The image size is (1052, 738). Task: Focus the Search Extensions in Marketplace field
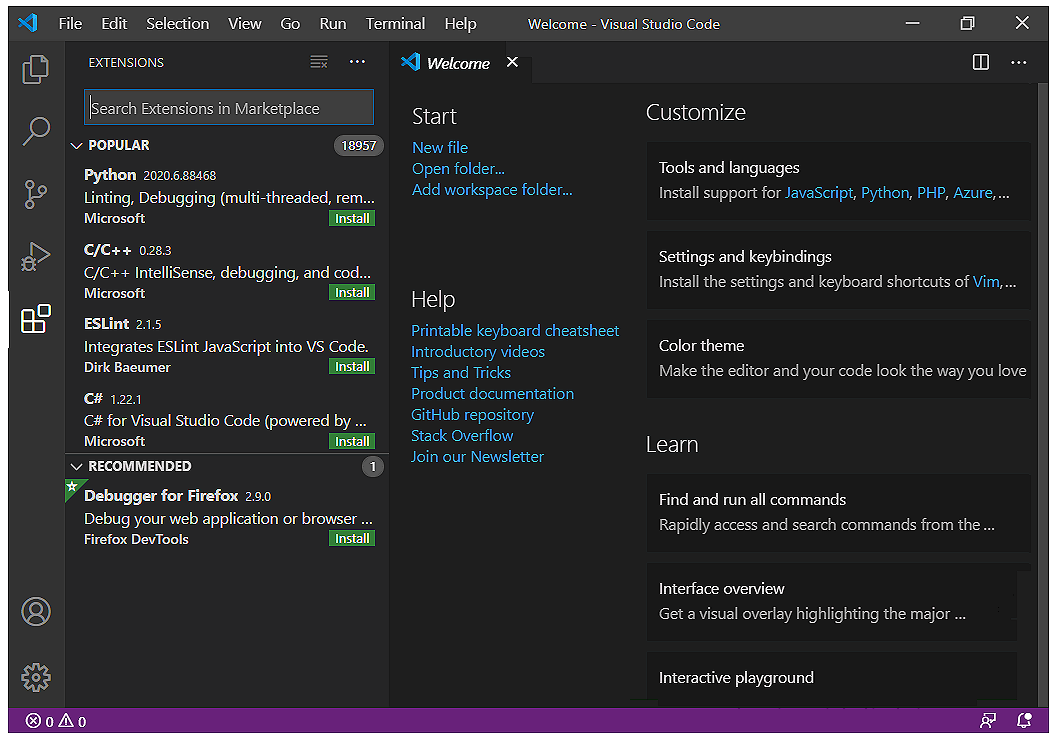(229, 107)
